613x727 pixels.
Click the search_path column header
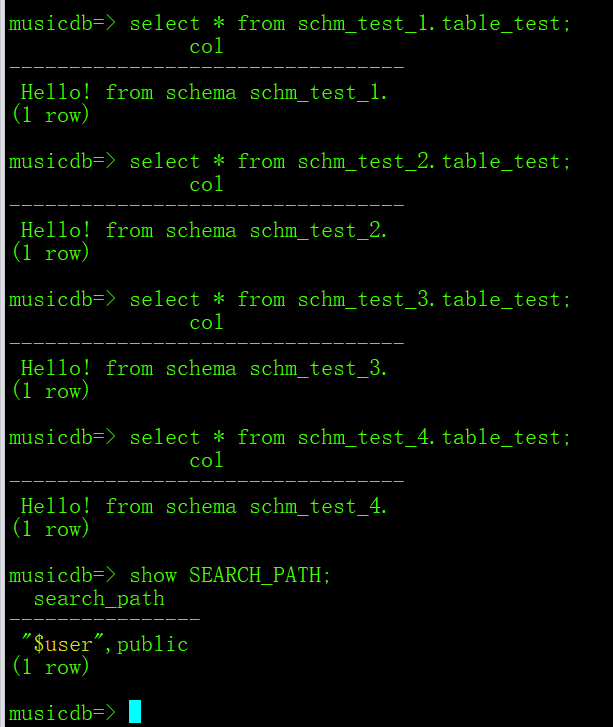coord(99,599)
